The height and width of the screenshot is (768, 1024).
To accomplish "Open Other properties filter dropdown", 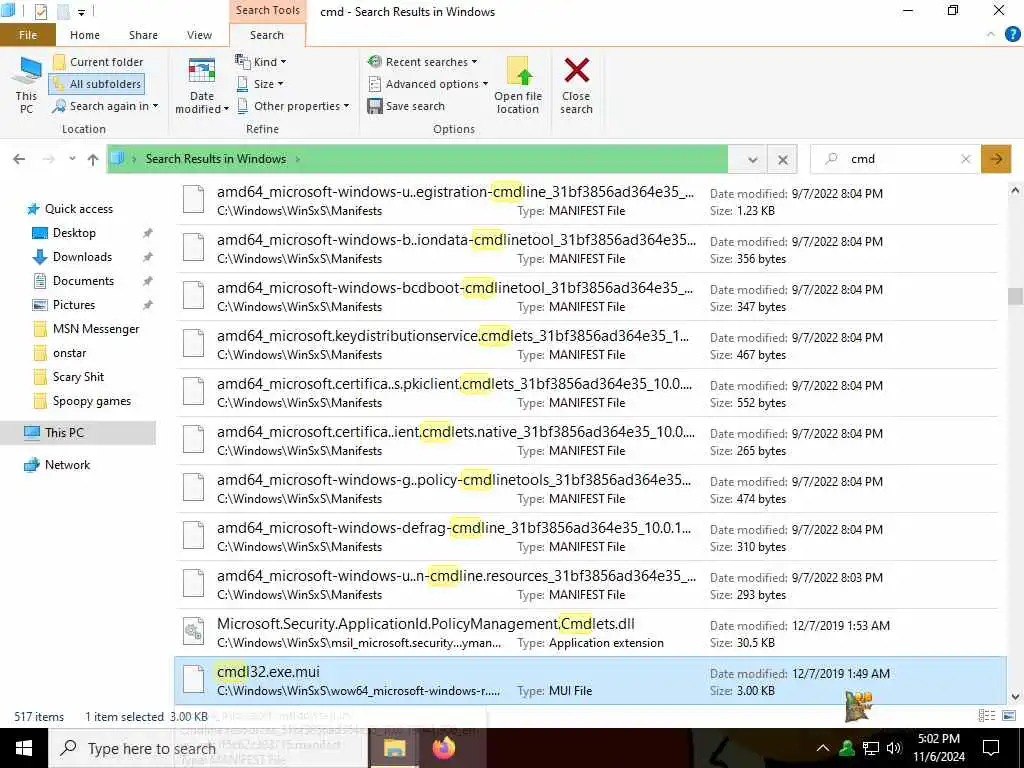I will (x=293, y=106).
